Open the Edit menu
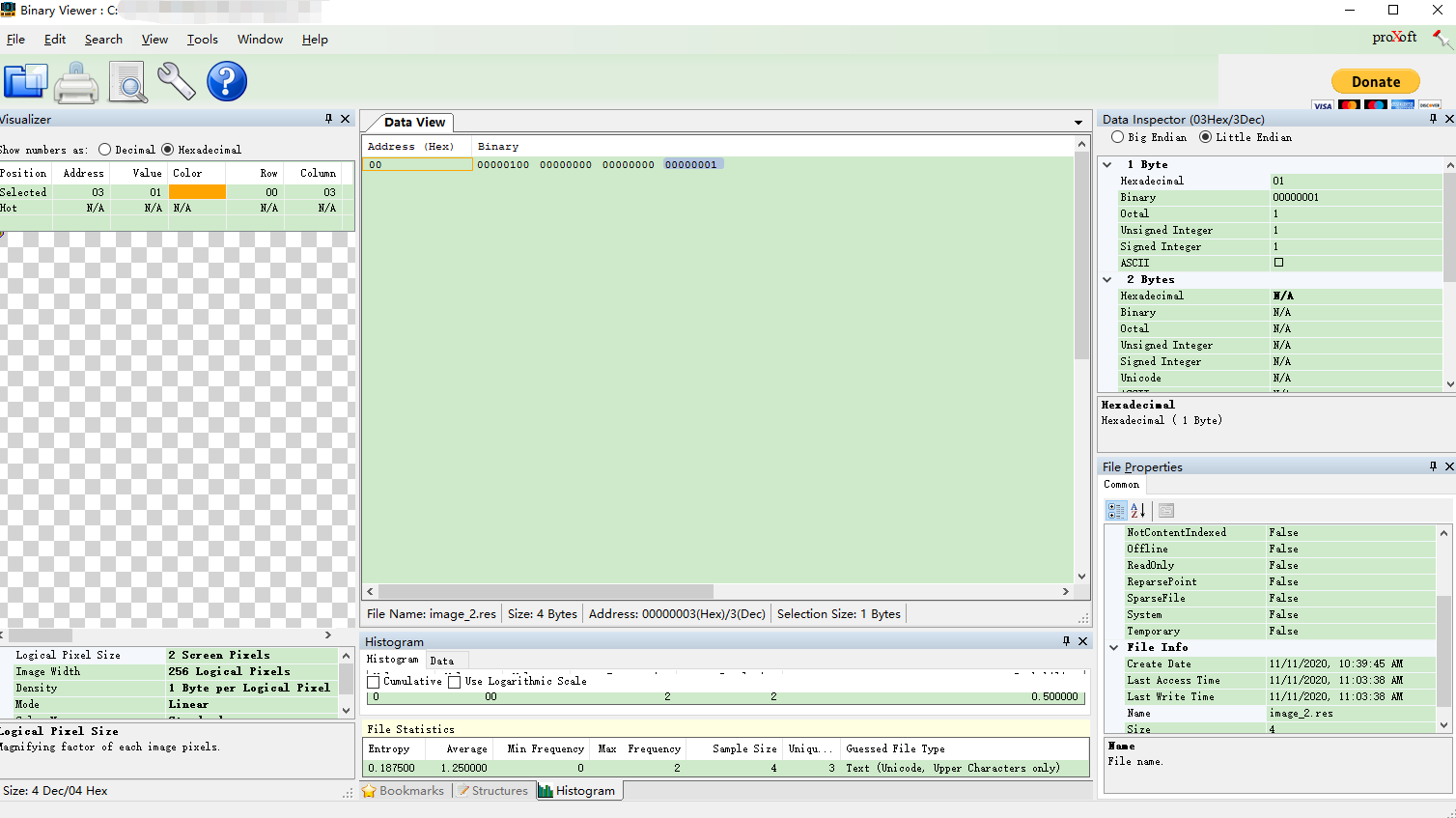Screen dimensions: 1456x818 tap(55, 40)
